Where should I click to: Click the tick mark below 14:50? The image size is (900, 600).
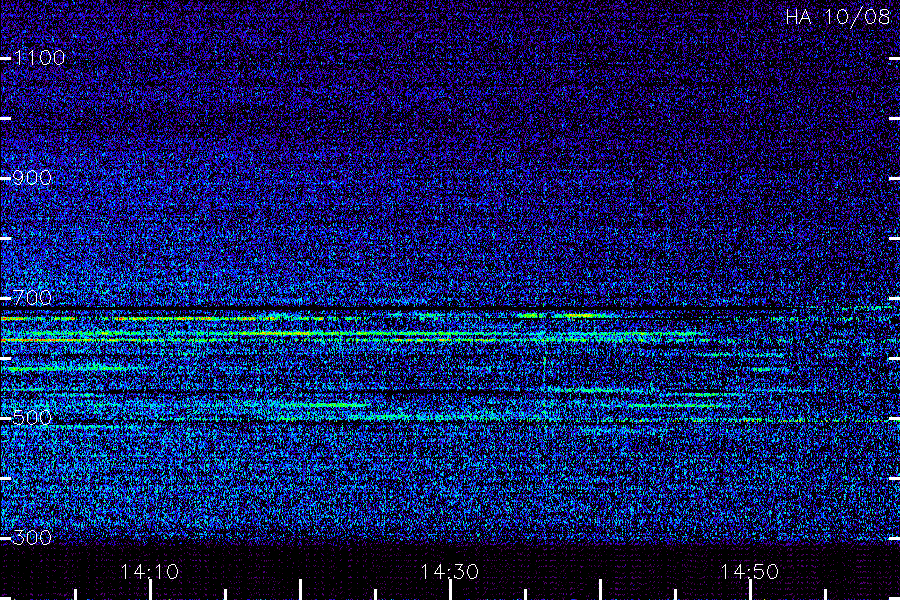[x=750, y=590]
